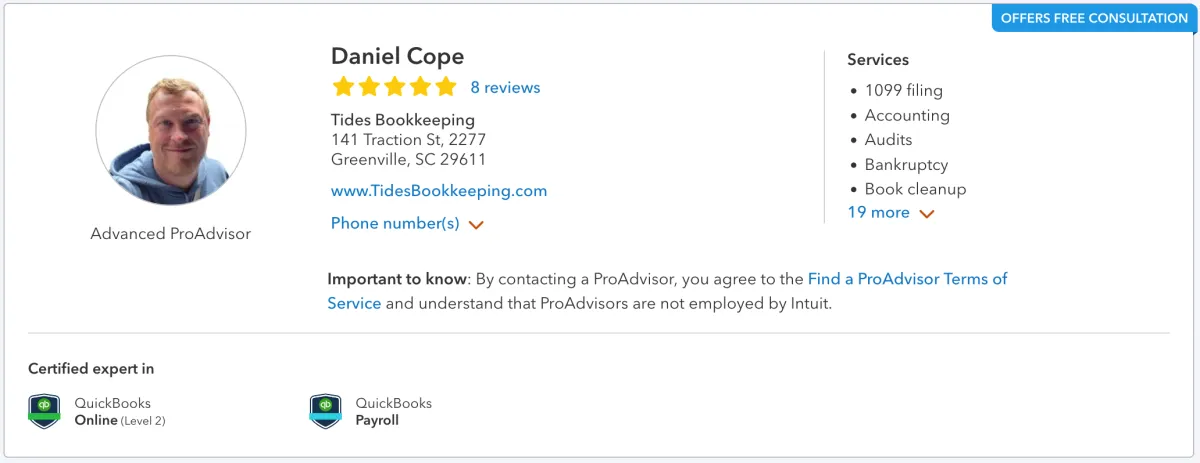This screenshot has height=463, width=1200.
Task: Click the 141 Traction St address text
Action: tap(408, 140)
